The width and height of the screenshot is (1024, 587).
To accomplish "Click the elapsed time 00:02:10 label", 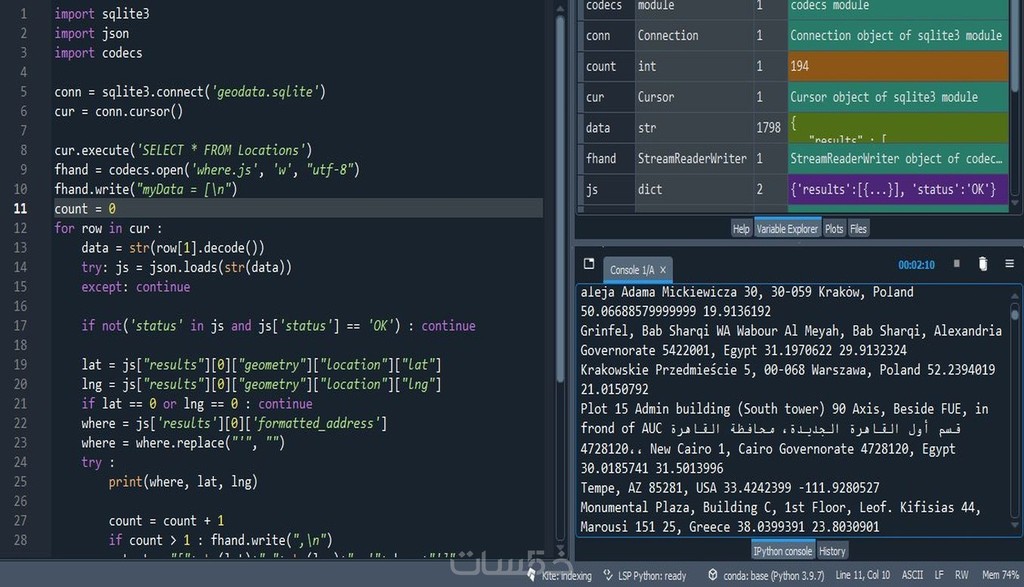I will pos(916,264).
